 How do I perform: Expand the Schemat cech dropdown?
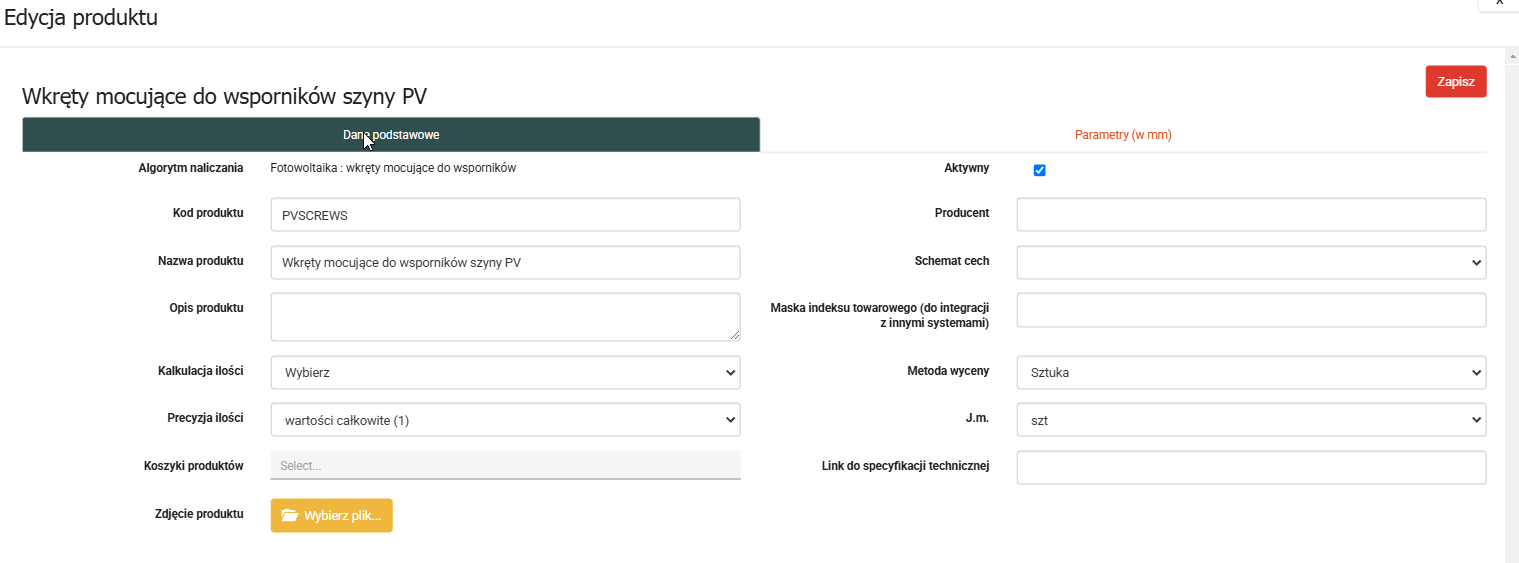1251,262
